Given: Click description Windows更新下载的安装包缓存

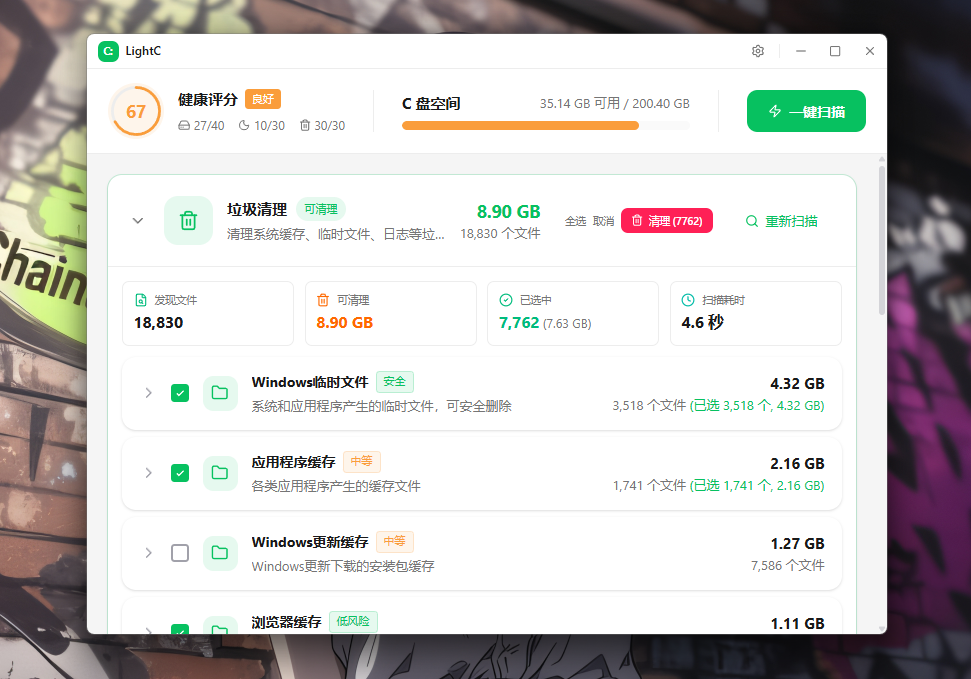Looking at the screenshot, I should coord(343,566).
